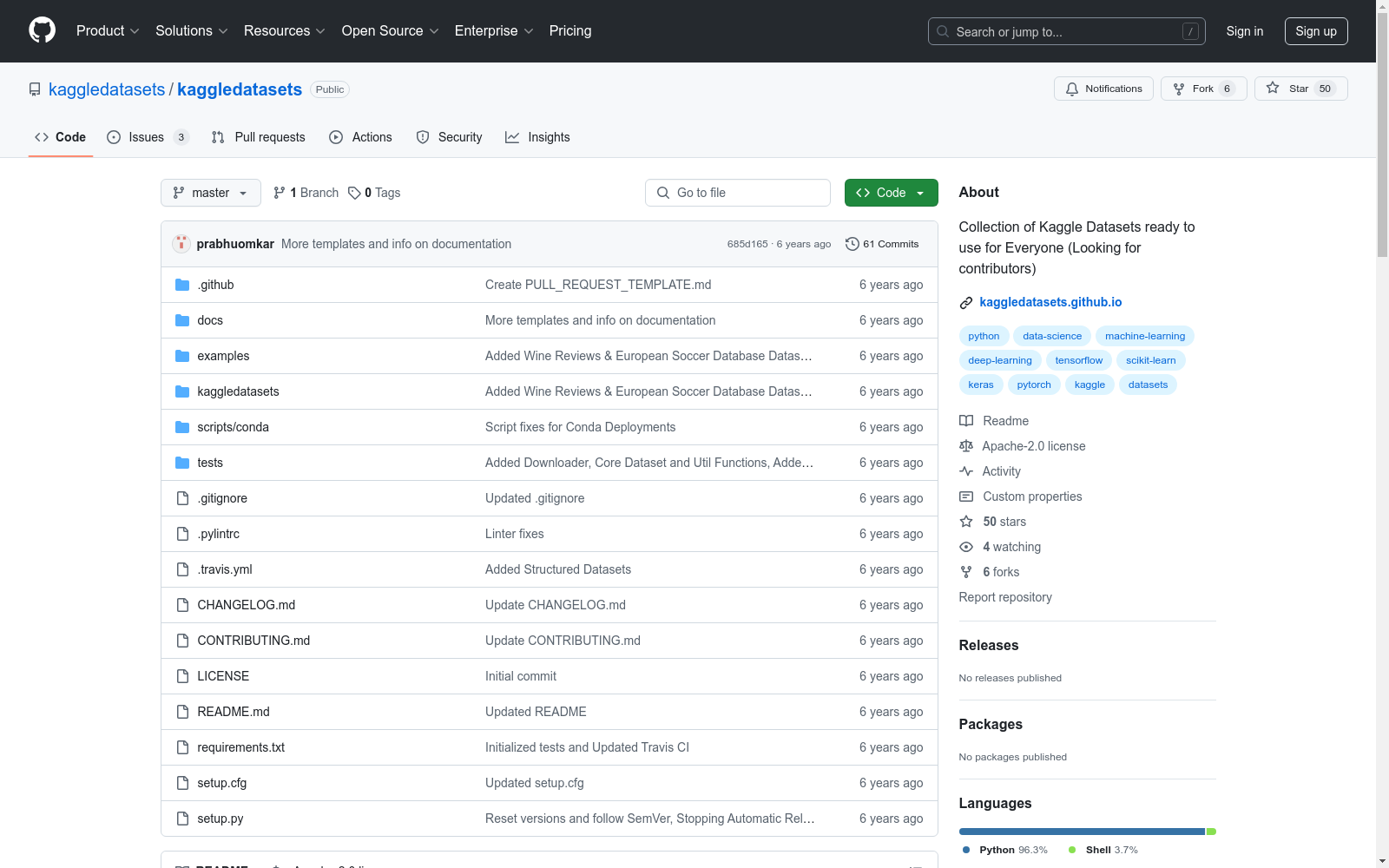Screen dimensions: 1389x868
Task: Click the Sign in link
Action: pos(1245,31)
